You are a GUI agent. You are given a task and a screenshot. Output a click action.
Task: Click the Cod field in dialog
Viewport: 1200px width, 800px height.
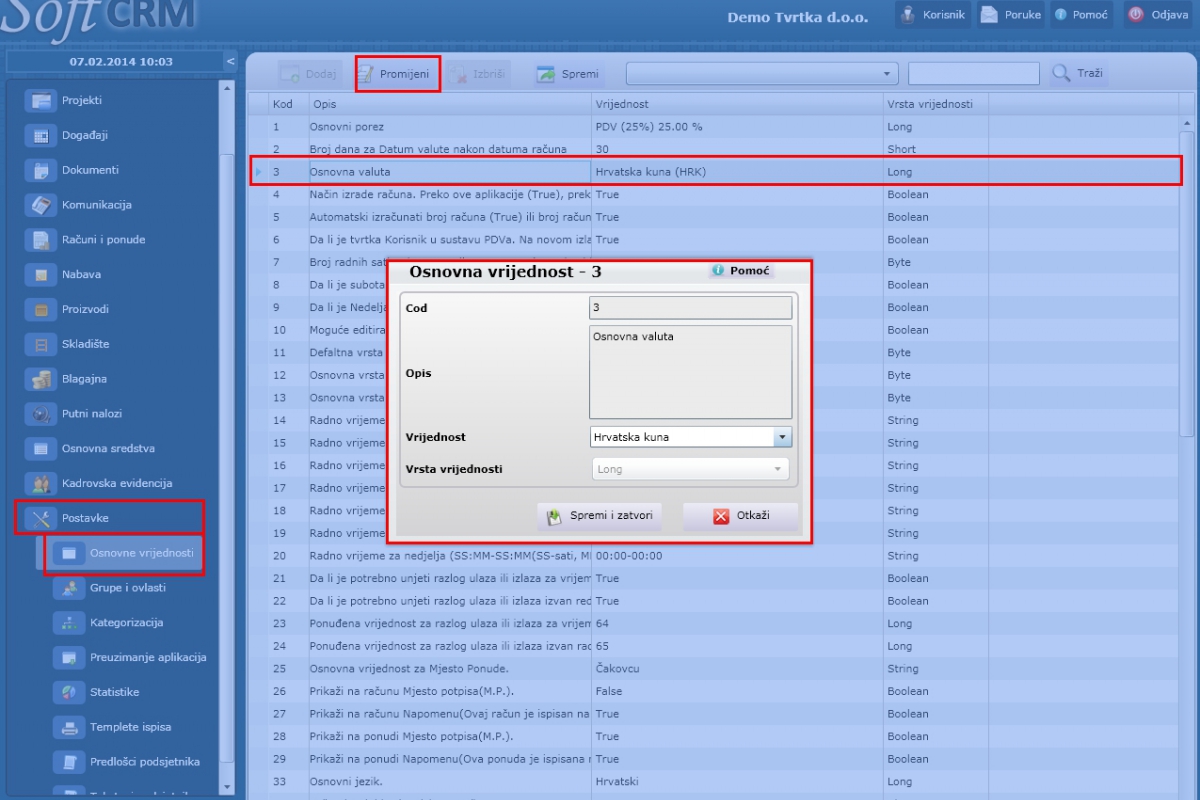click(690, 308)
